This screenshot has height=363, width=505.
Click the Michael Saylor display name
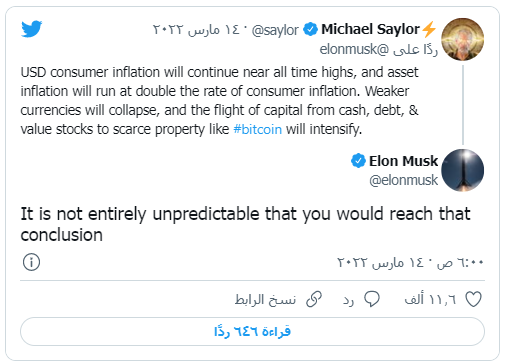click(x=370, y=29)
